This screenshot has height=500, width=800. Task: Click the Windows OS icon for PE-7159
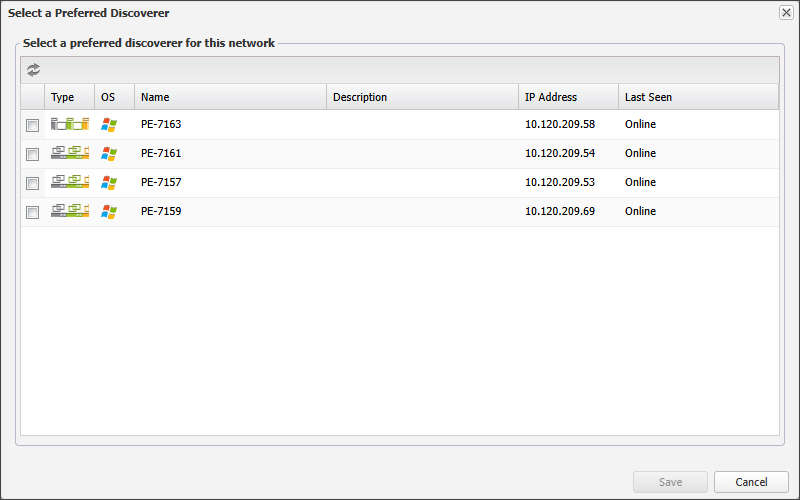[x=109, y=212]
